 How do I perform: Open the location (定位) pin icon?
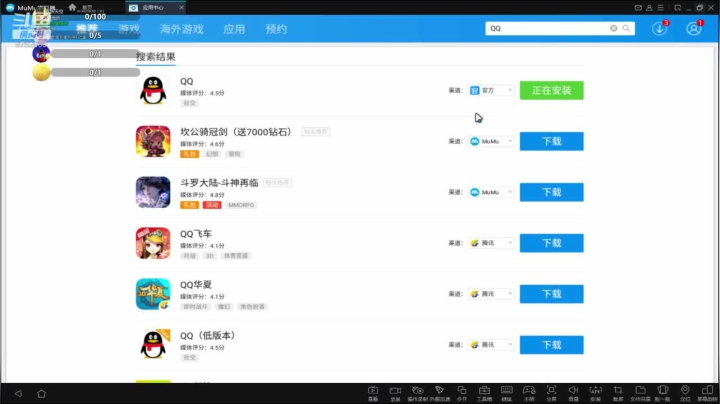click(685, 393)
